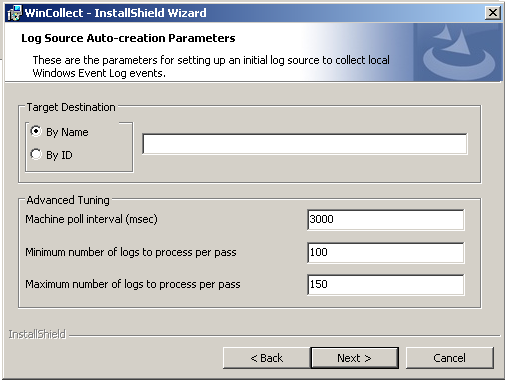The image size is (505, 381).
Task: Click the Advanced Tuning group heading
Action: pos(68,200)
